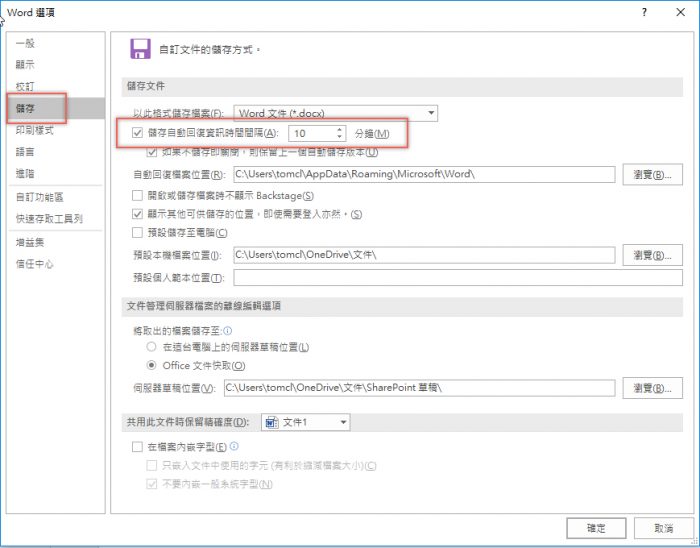Open the 語言 options category
Viewport: 700px width, 548px height.
25,152
